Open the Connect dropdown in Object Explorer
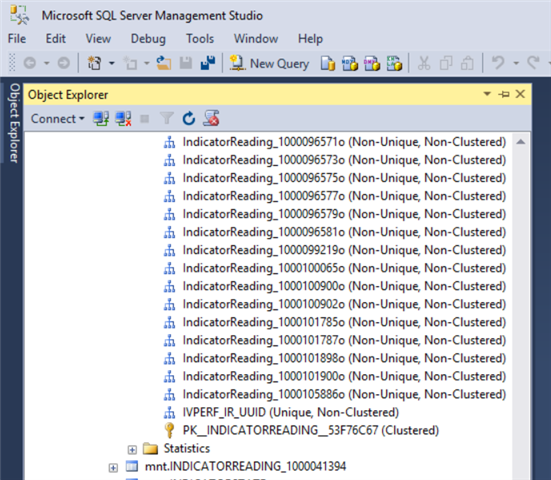The height and width of the screenshot is (480, 551). (x=58, y=119)
